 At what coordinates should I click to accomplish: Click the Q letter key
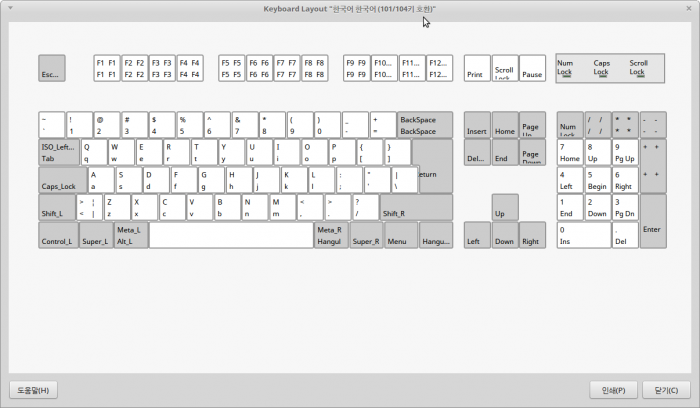tap(94, 152)
